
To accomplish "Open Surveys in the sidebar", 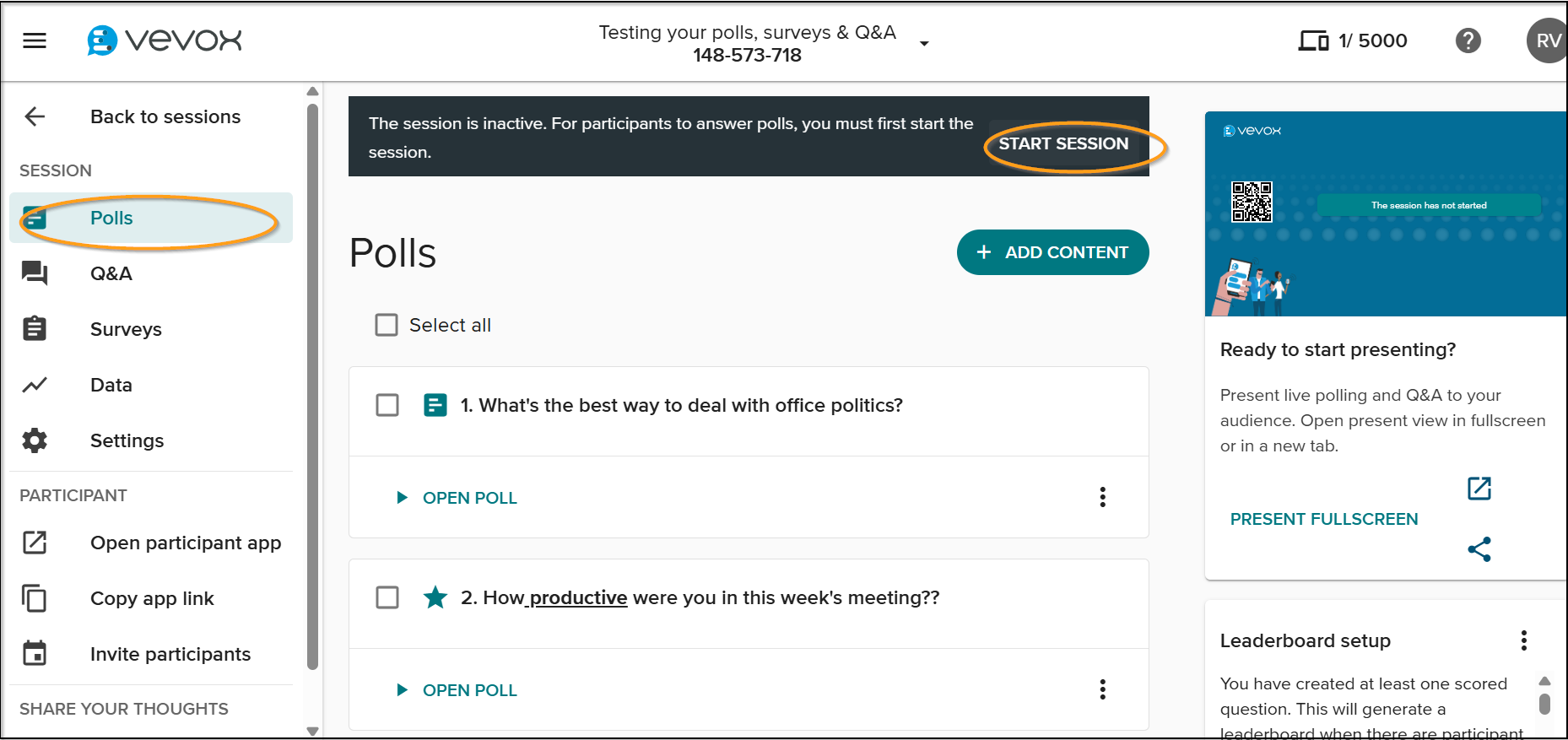I will [126, 329].
